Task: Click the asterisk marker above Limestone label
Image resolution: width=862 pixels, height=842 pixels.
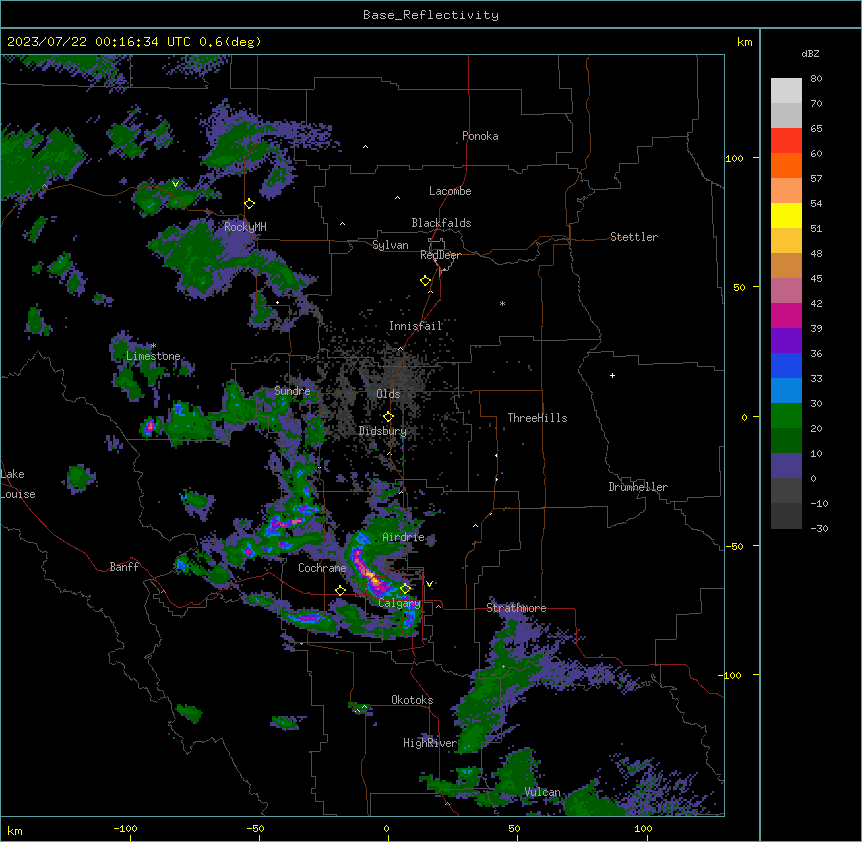Action: (153, 346)
